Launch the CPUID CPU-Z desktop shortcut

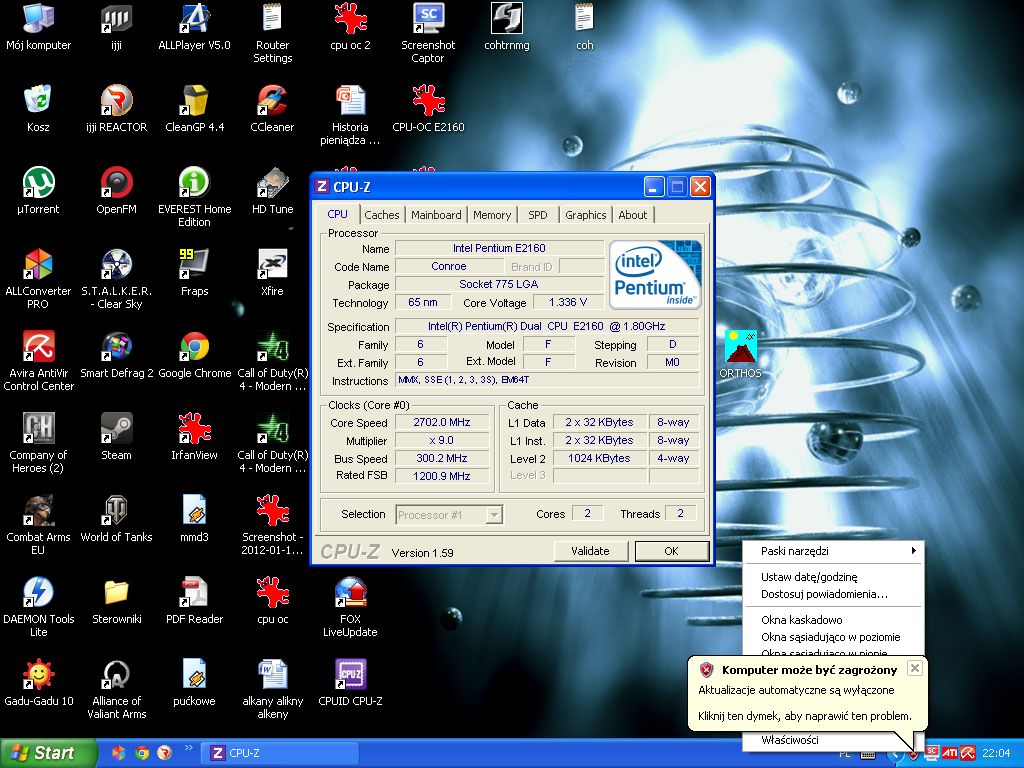click(x=350, y=675)
